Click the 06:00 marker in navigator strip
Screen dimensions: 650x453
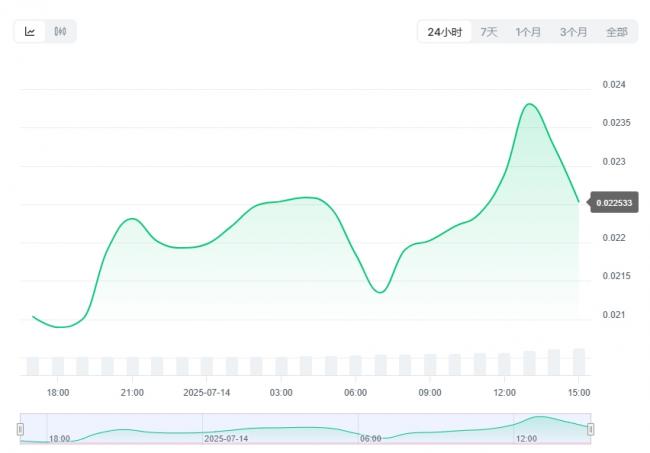coord(371,438)
